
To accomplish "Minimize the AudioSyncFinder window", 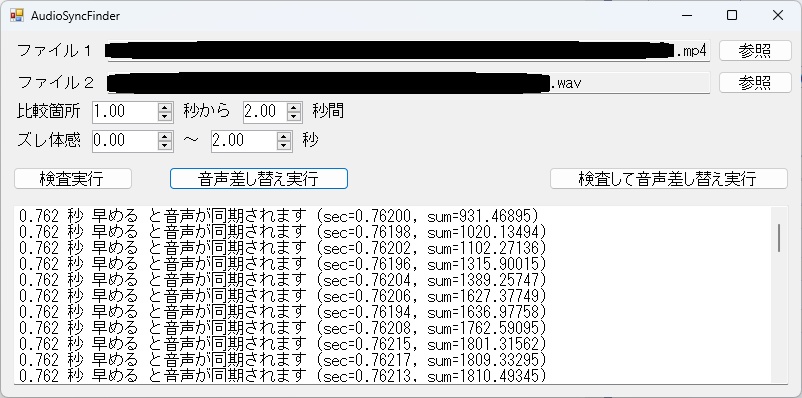I will 686,15.
